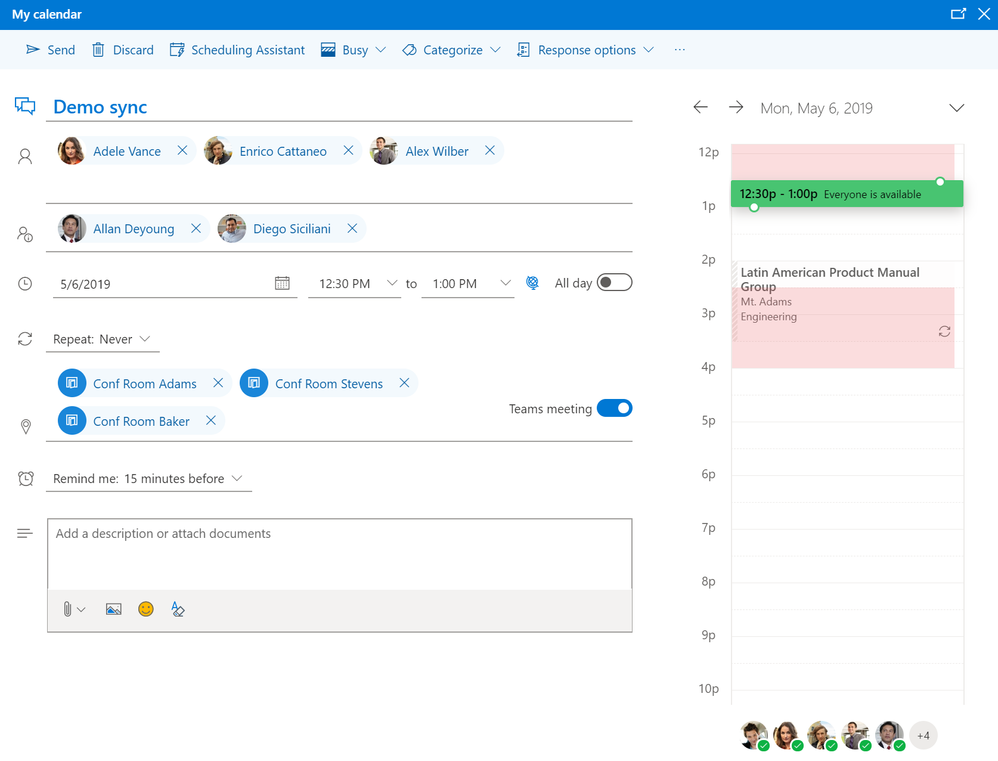The image size is (998, 761).
Task: Open Response options menu
Action: 586,50
